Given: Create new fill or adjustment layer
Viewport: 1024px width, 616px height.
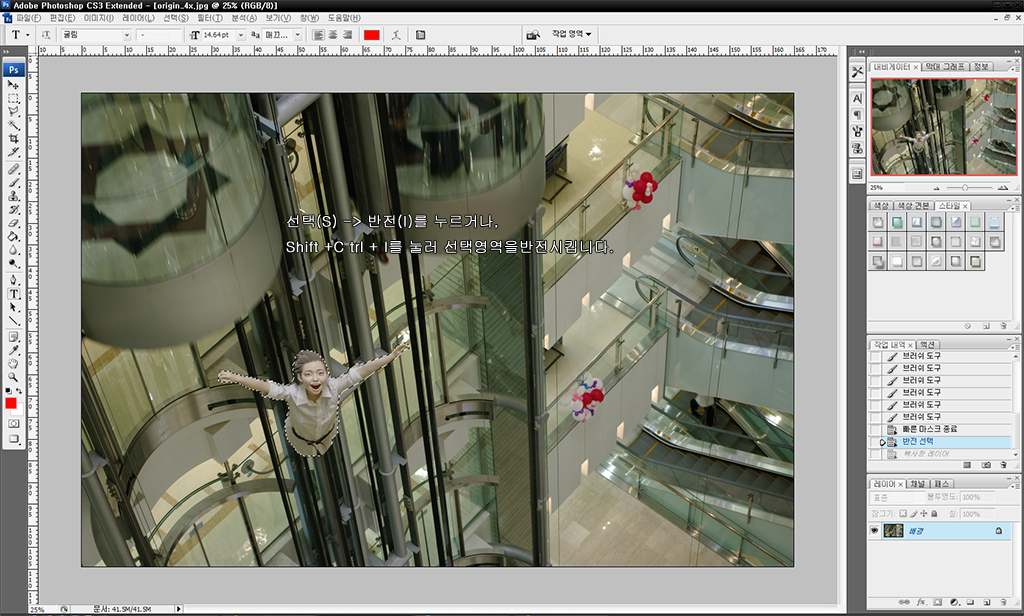Looking at the screenshot, I should (x=954, y=602).
